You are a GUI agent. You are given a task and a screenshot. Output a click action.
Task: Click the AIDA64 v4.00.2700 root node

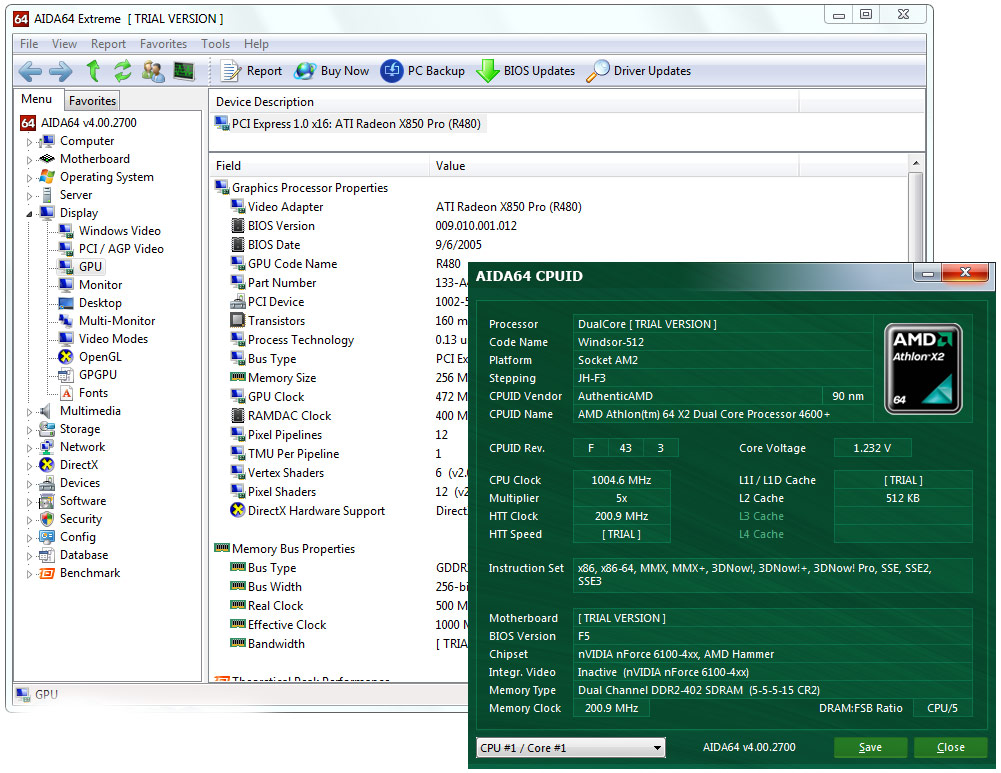click(89, 123)
